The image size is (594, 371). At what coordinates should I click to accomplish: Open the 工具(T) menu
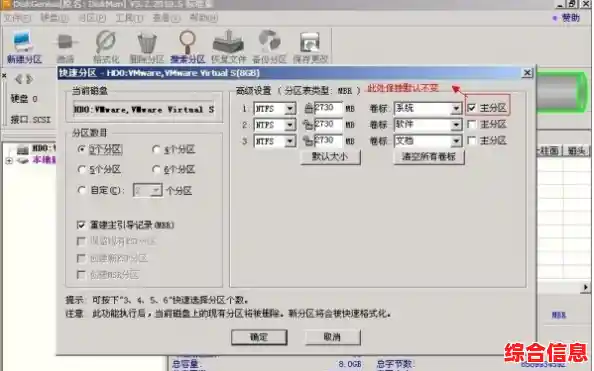(129, 18)
